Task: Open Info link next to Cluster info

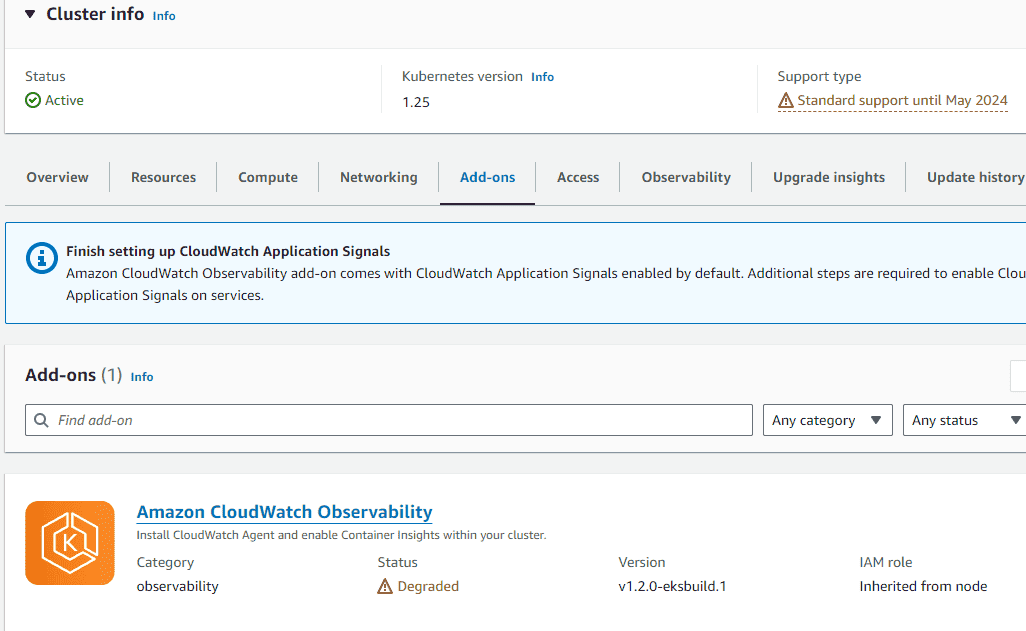Action: coord(164,16)
